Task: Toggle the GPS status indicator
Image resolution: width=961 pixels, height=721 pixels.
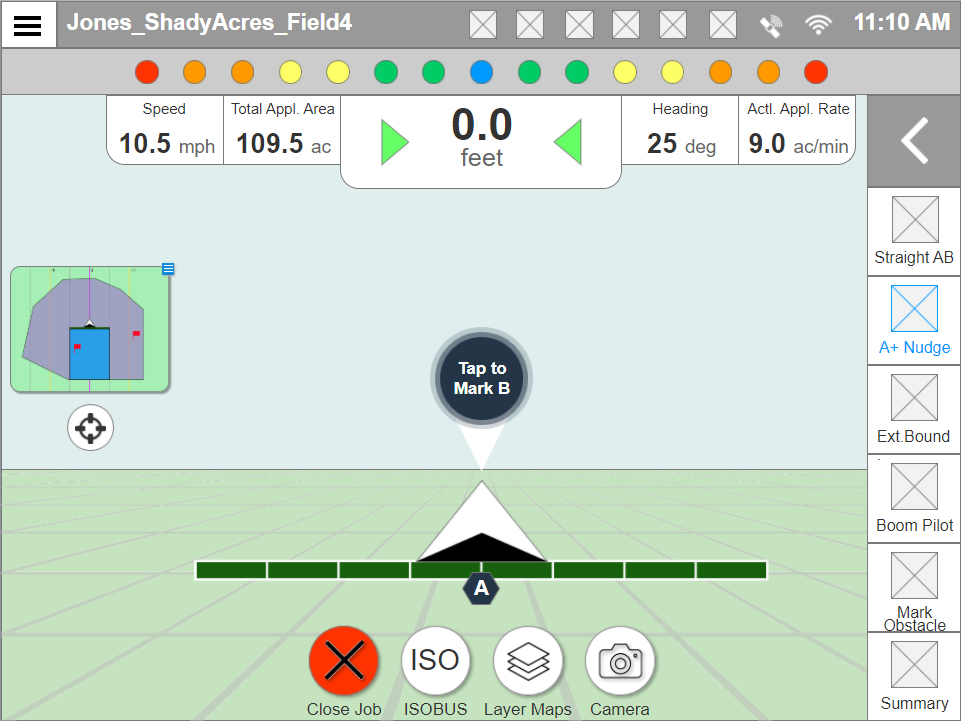Action: (770, 24)
